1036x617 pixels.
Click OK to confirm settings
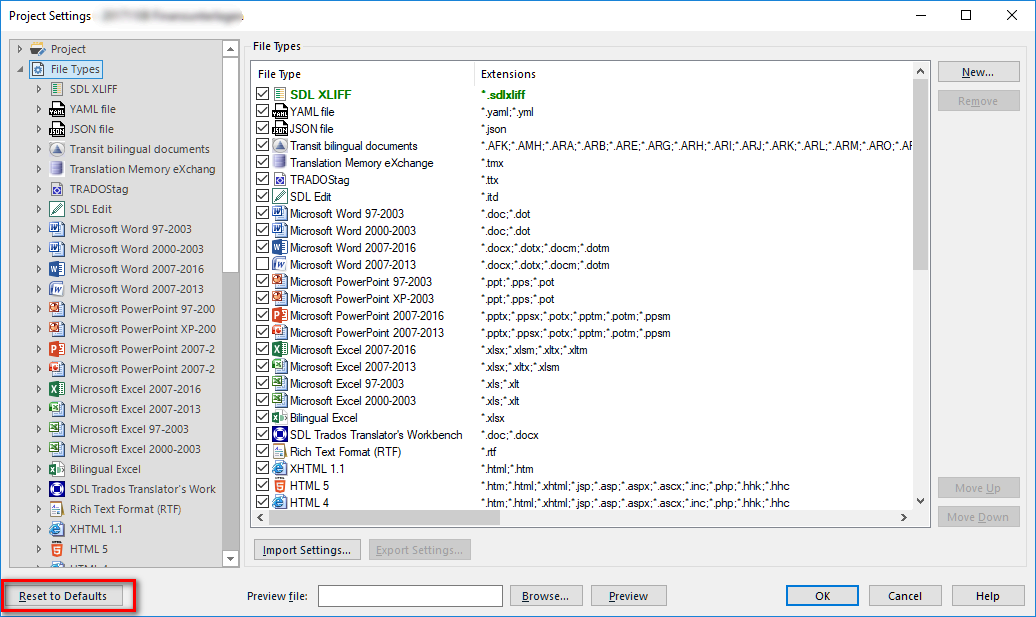pos(823,596)
